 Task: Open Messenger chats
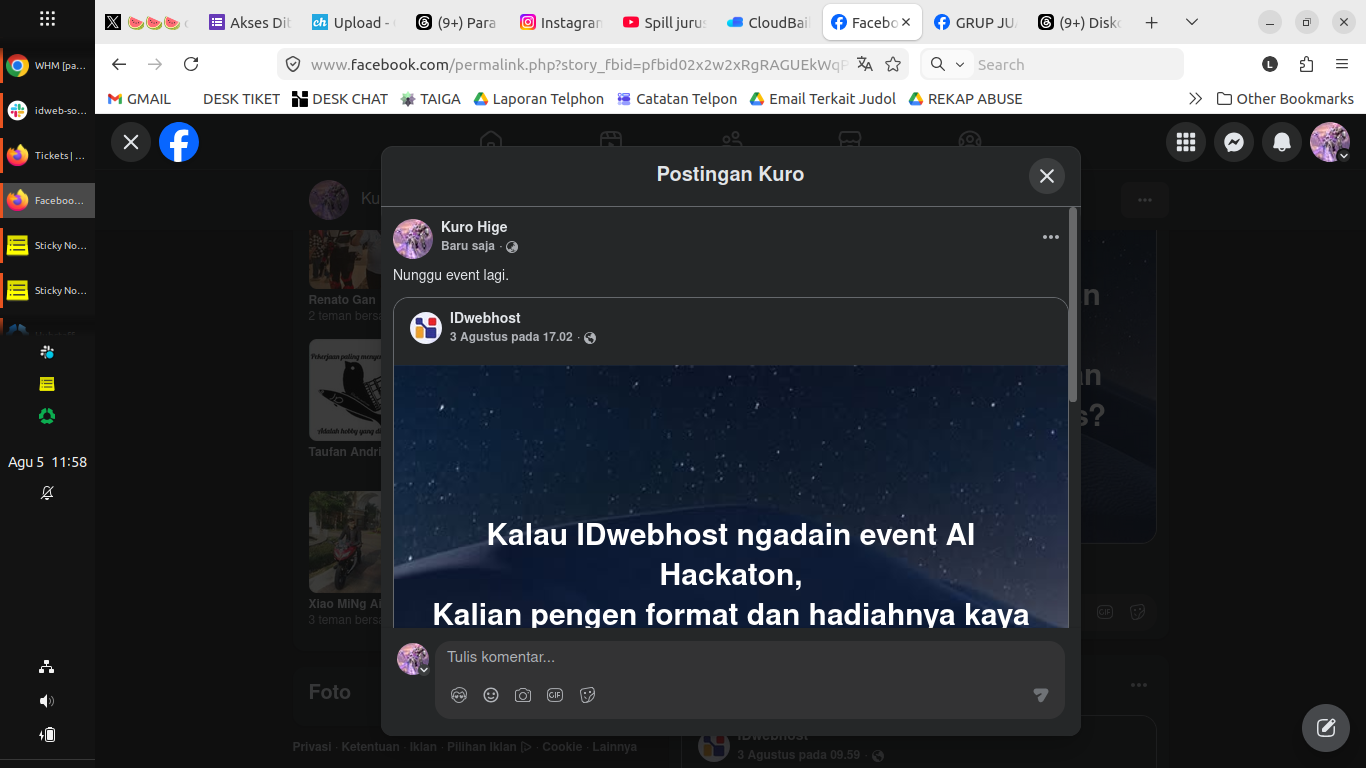click(1234, 142)
